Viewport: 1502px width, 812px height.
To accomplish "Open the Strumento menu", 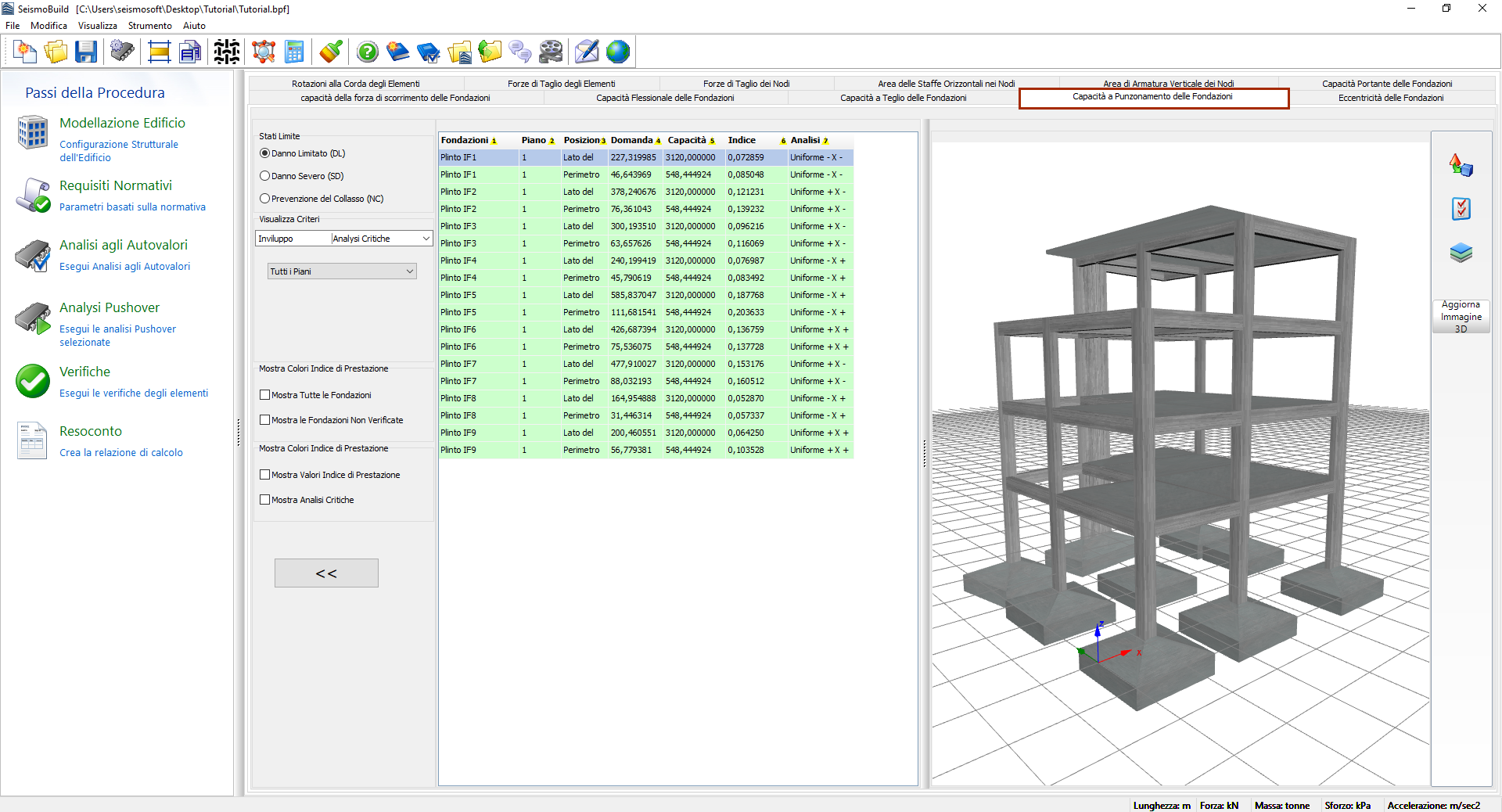I will pos(149,26).
